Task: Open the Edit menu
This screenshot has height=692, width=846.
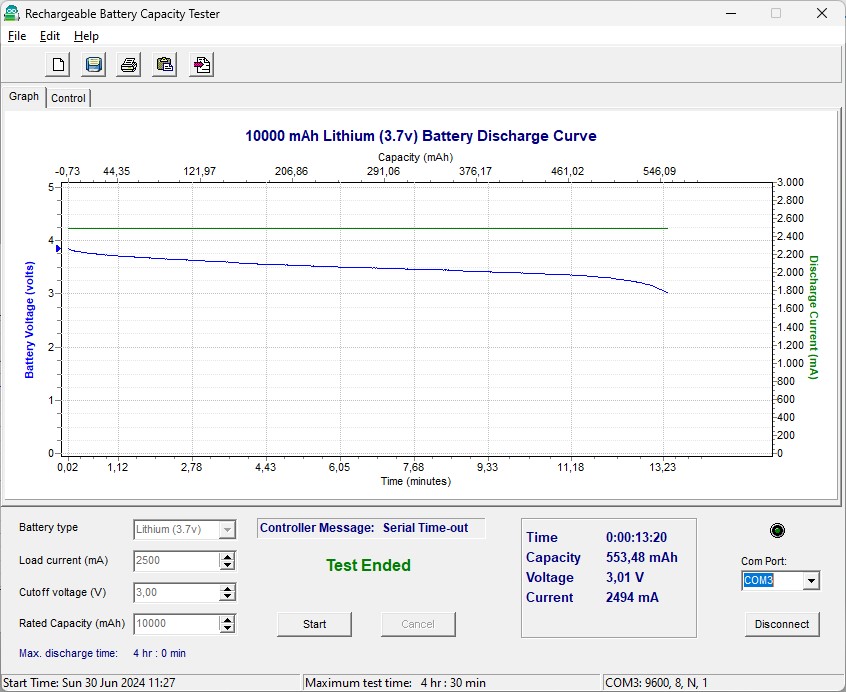Action: tap(50, 36)
